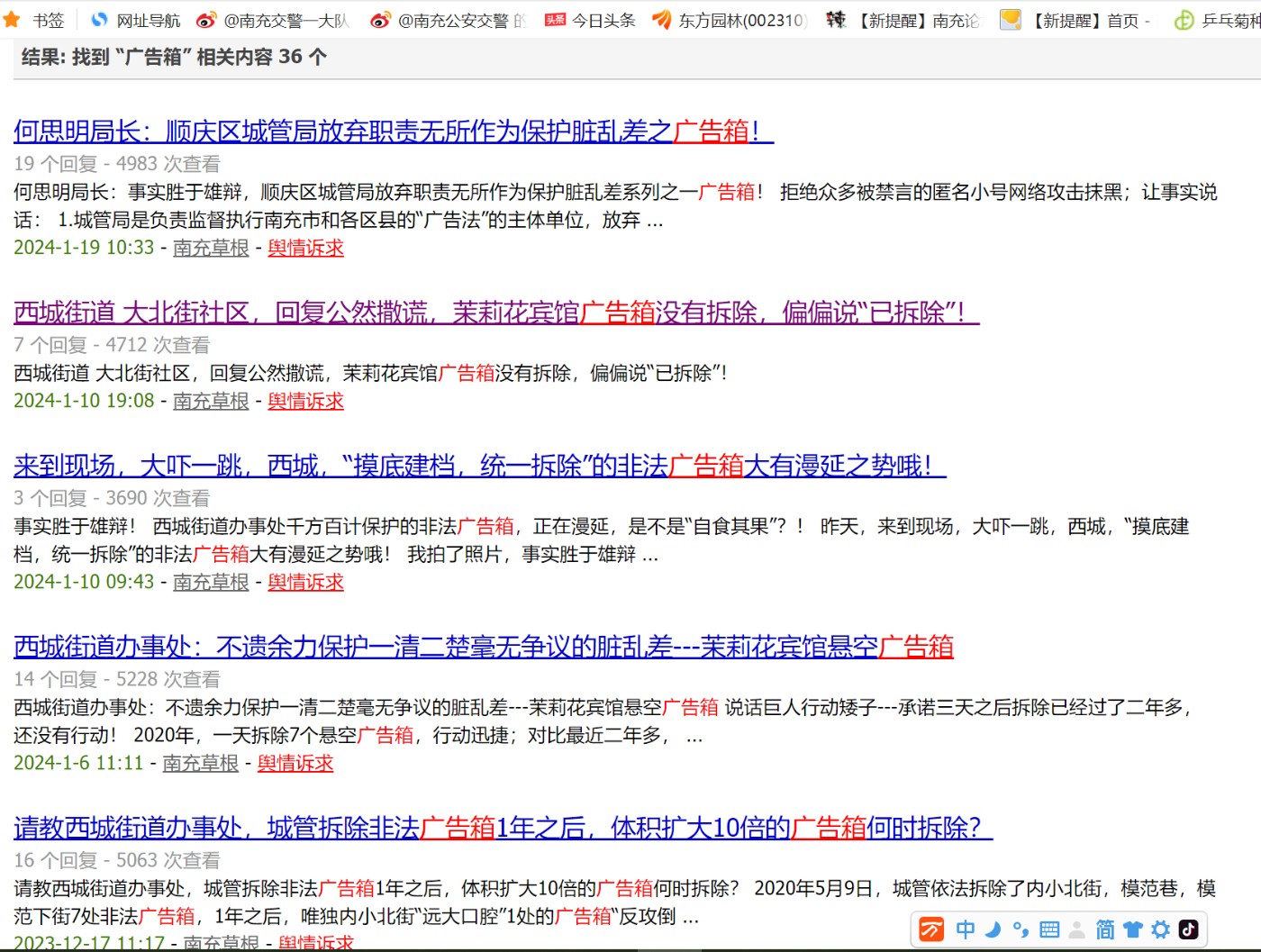This screenshot has width=1261, height=952.
Task: Open 东方园林(002310) bookmark
Action: coord(730,20)
